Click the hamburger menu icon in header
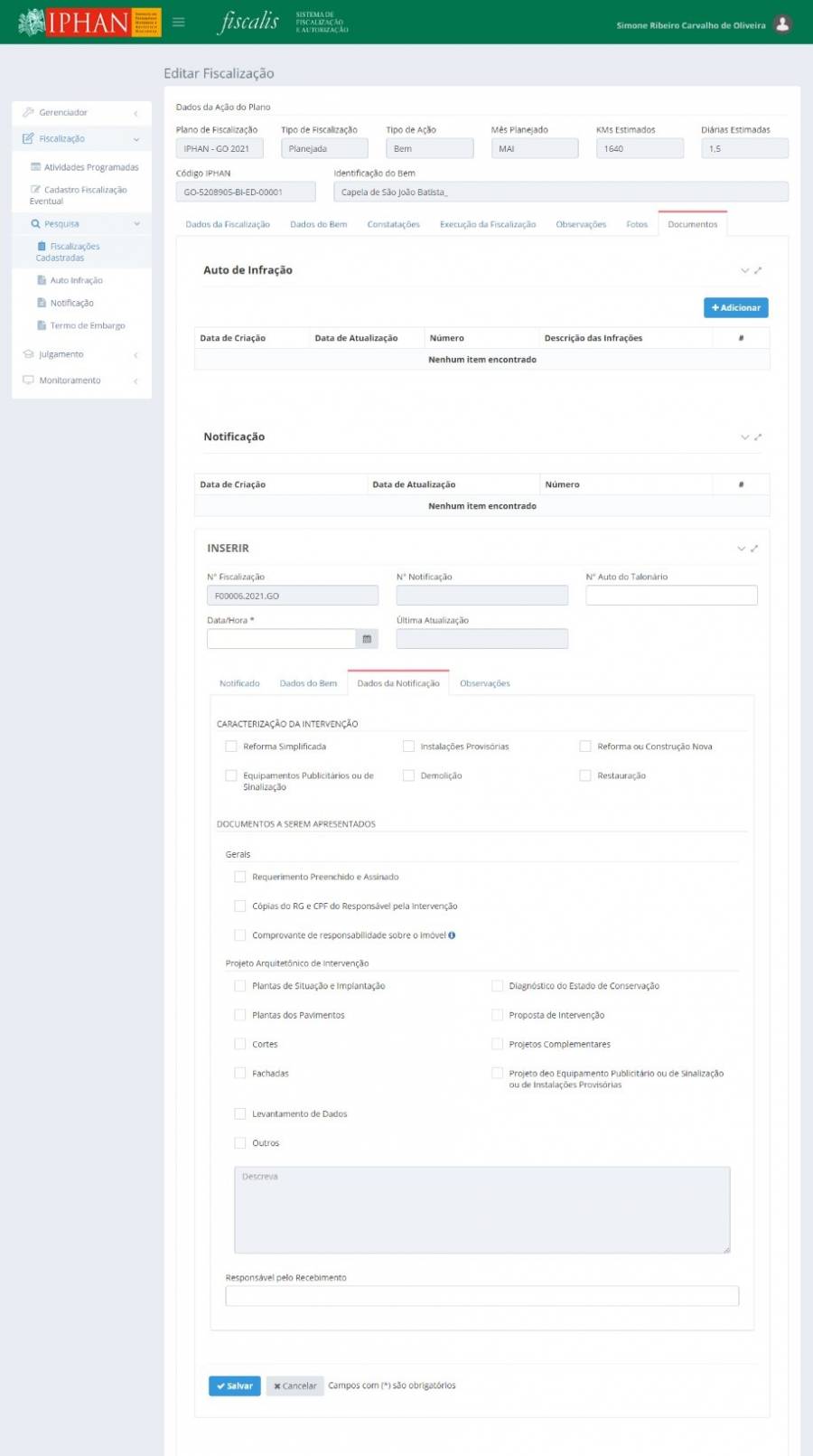813x1456 pixels. point(179,23)
